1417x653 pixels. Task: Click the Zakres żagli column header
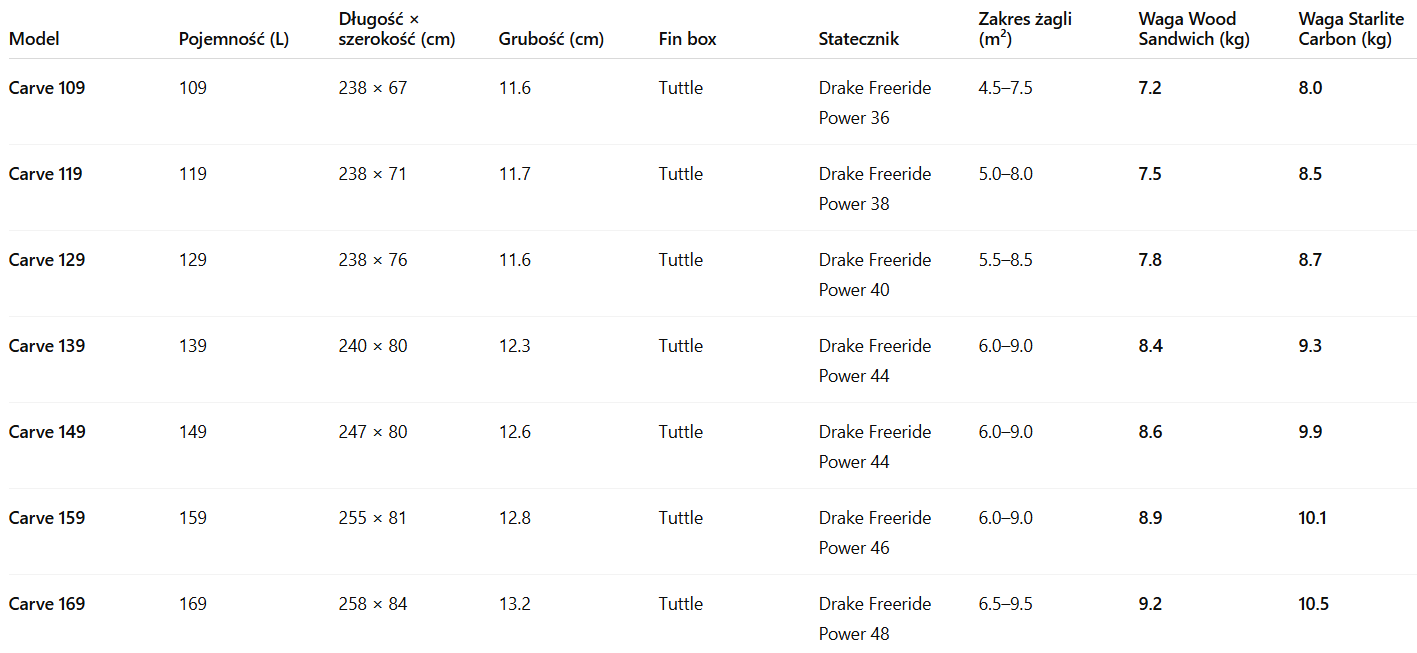(1025, 29)
